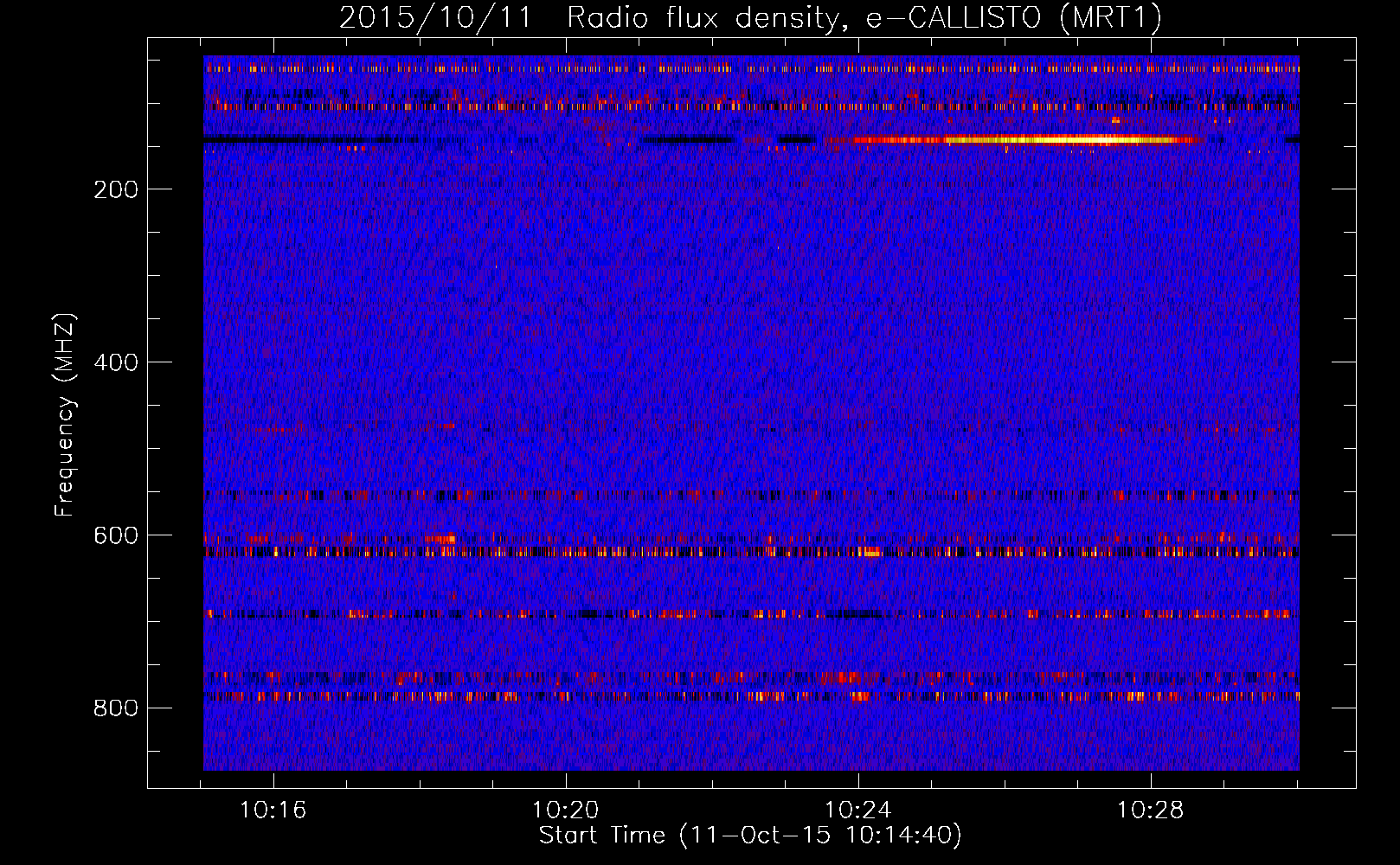
Task: Click the 10:20 time tick label
Action: click(x=566, y=811)
